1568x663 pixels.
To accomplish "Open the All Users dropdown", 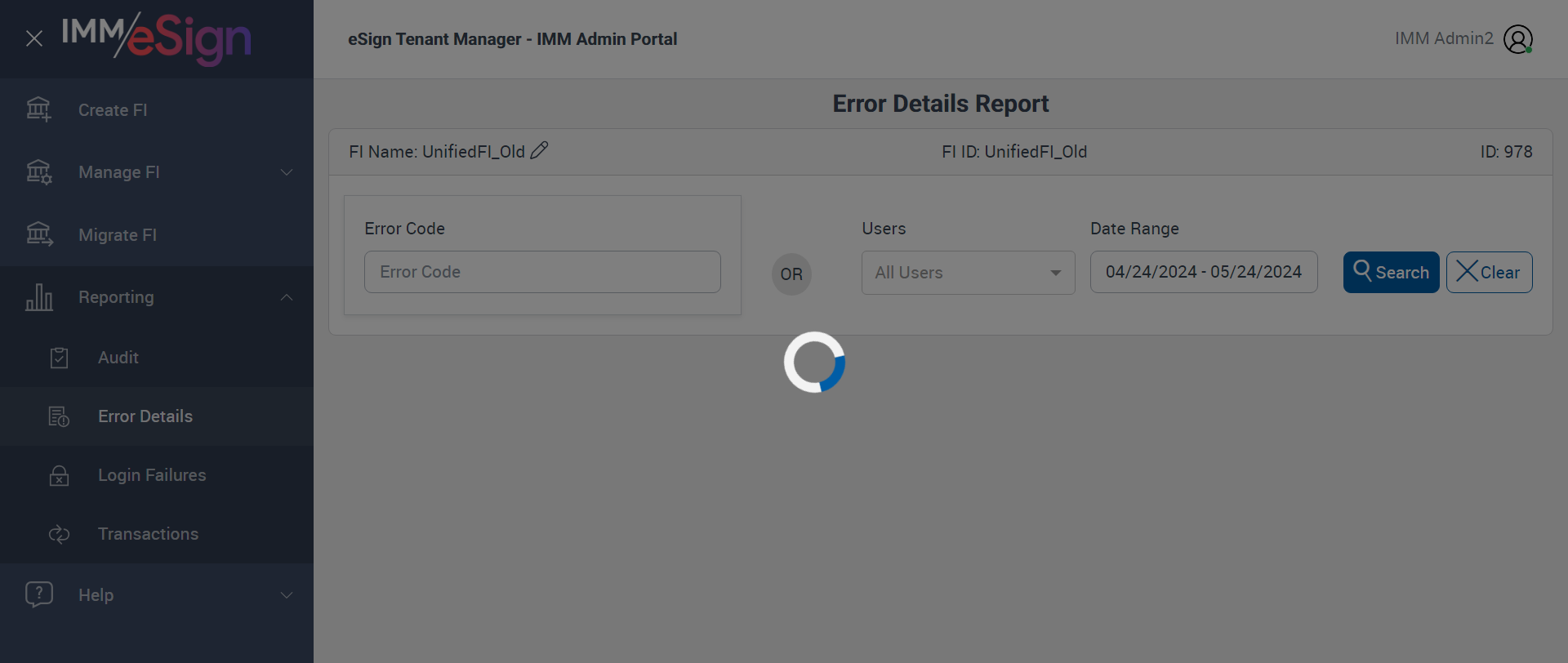I will click(x=969, y=273).
